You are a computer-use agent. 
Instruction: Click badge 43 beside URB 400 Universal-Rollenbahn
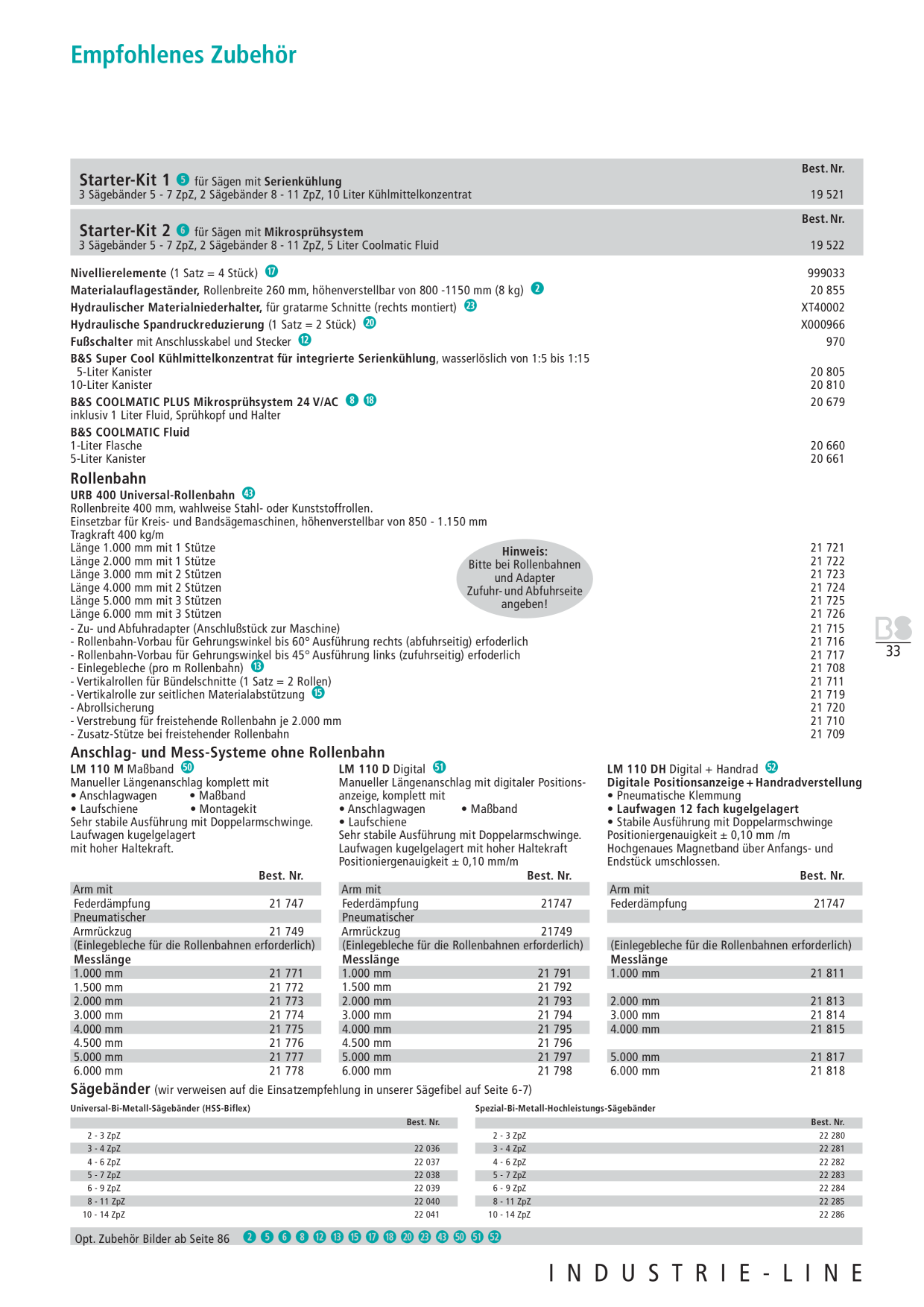pos(249,493)
